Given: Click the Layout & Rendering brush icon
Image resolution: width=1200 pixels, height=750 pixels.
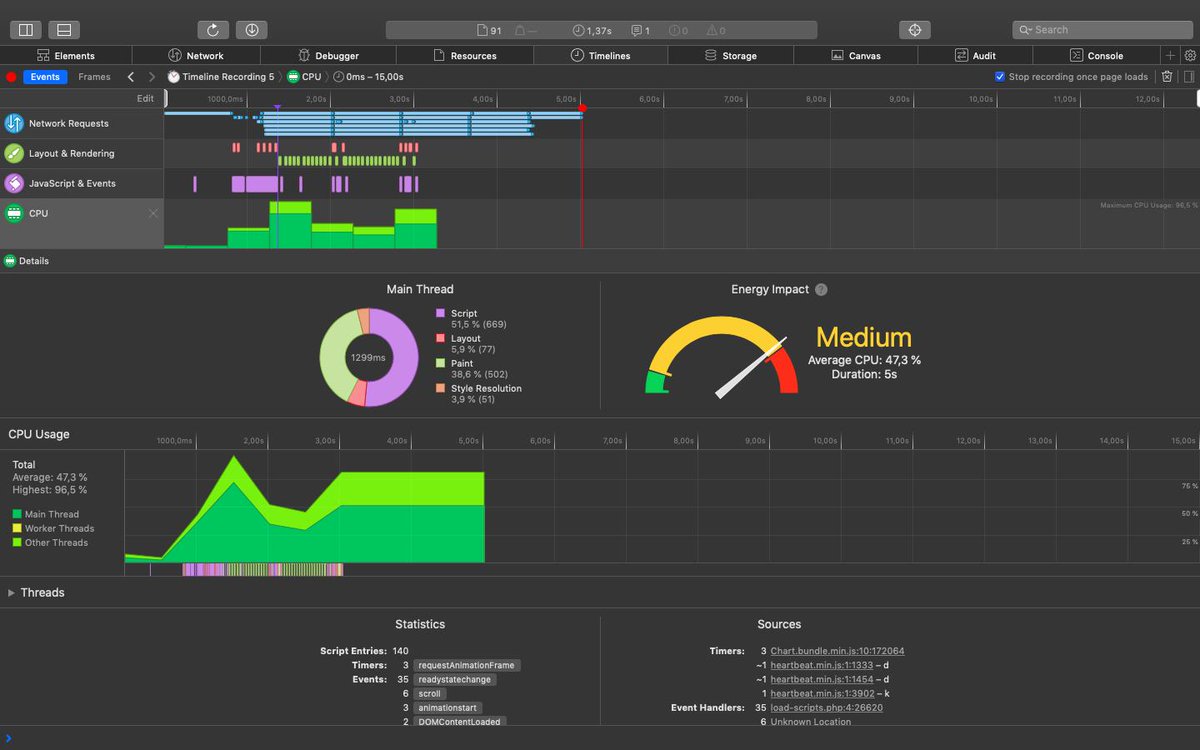Looking at the screenshot, I should (14, 154).
